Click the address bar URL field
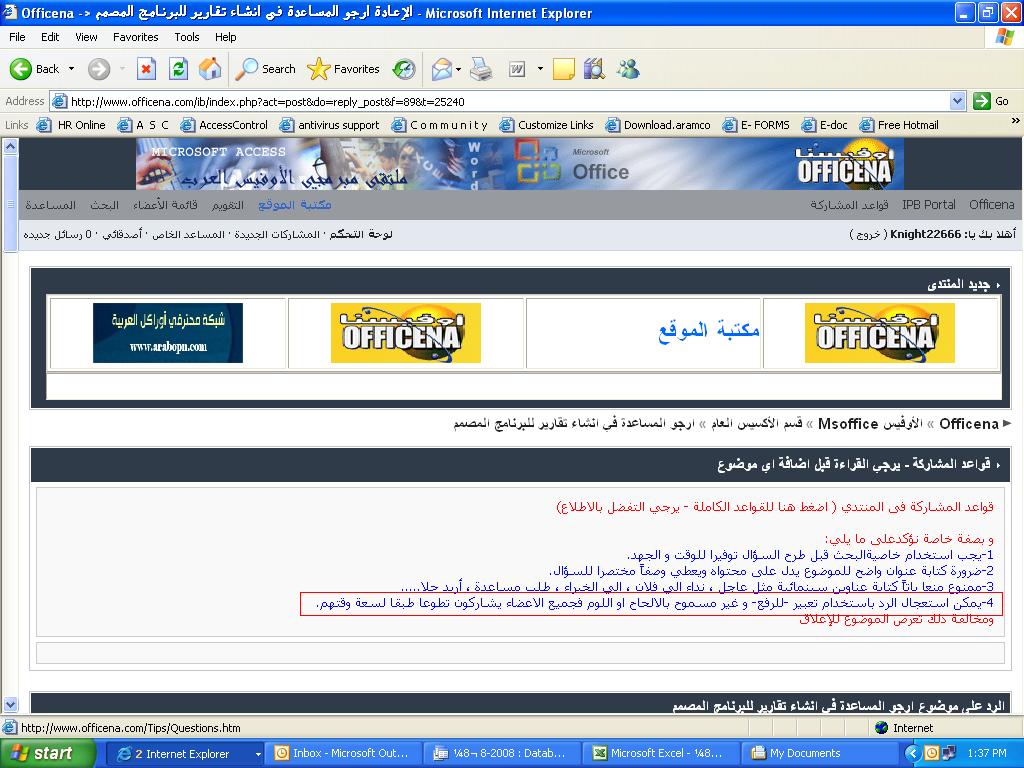1024x768 pixels. tap(500, 101)
